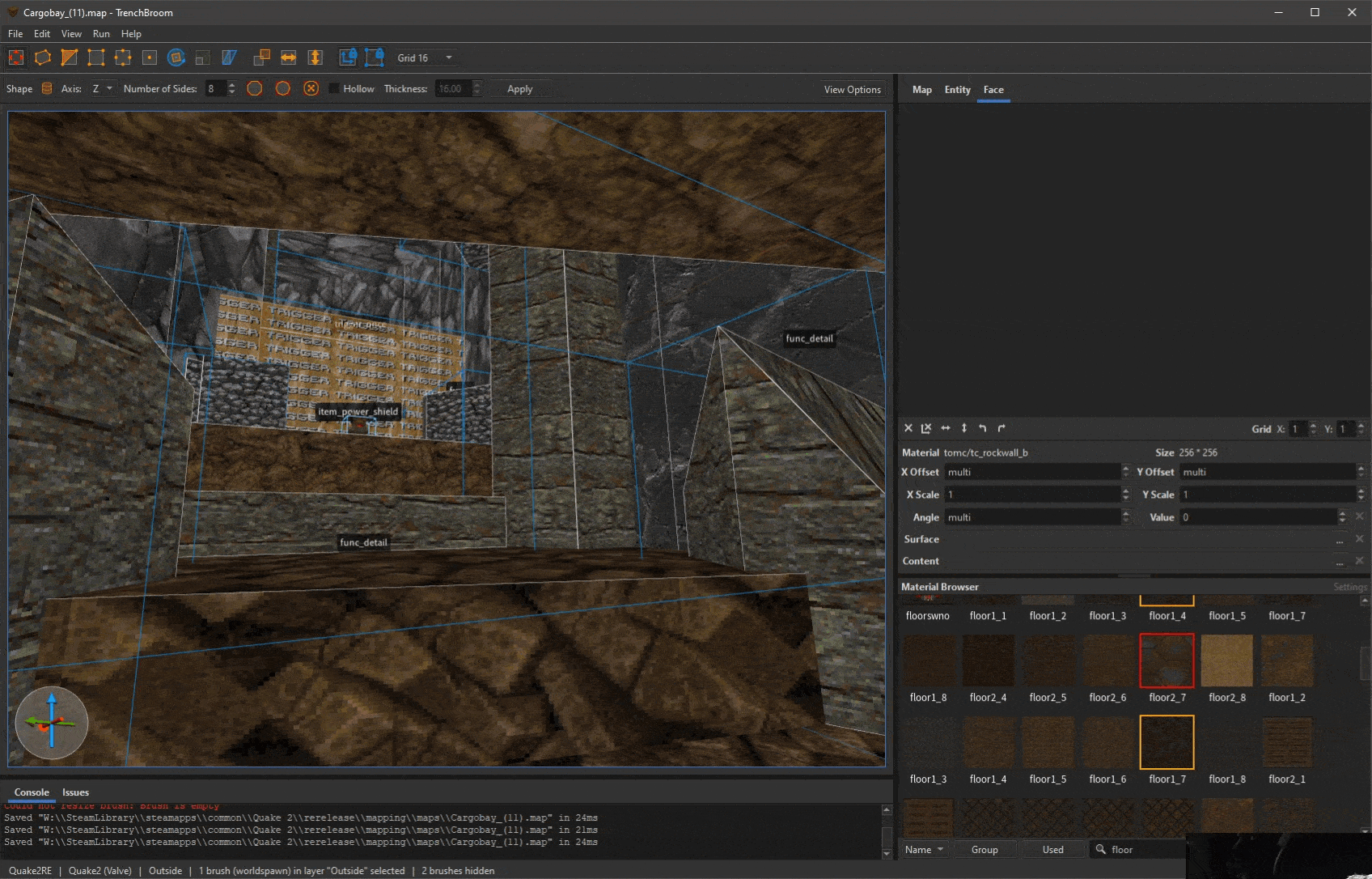Activate the Scale tool
The height and width of the screenshot is (879, 1372).
(203, 57)
